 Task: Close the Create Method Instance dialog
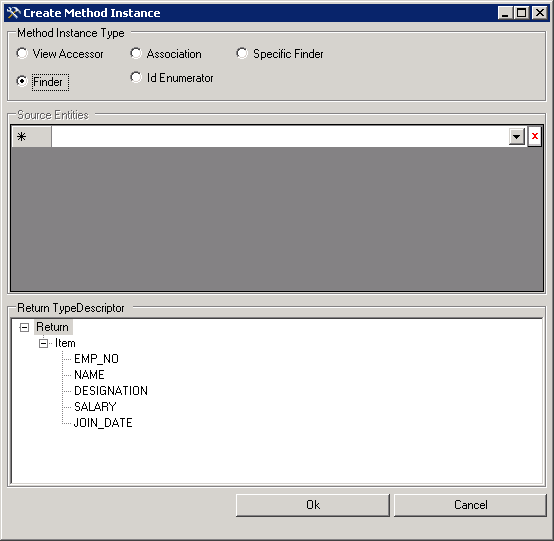pos(540,13)
